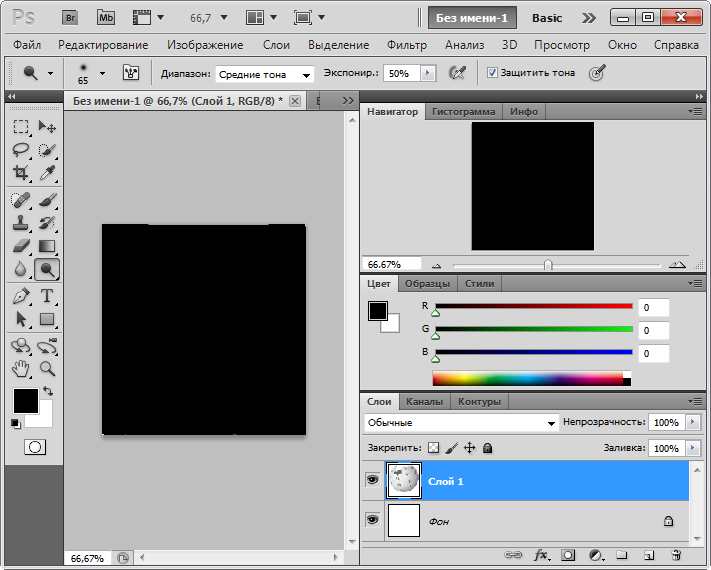Select the Horizontal Type tool
The width and height of the screenshot is (711, 570).
click(47, 296)
